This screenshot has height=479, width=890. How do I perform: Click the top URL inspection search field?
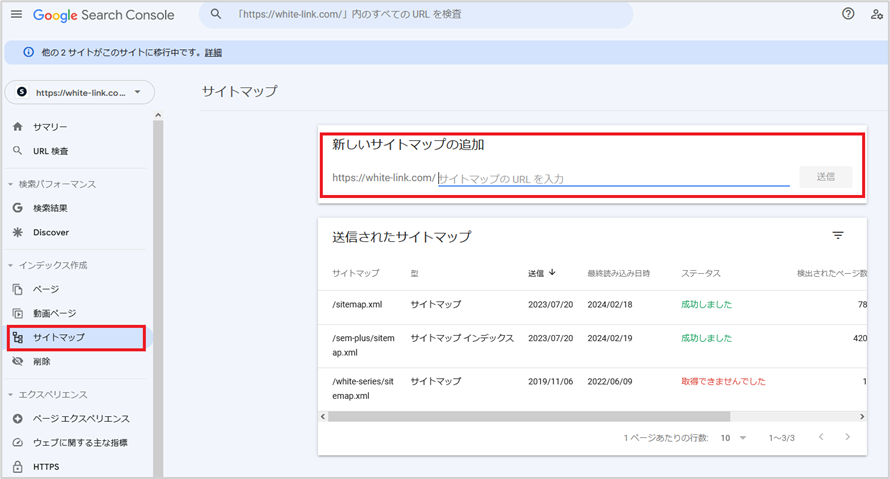(x=415, y=14)
